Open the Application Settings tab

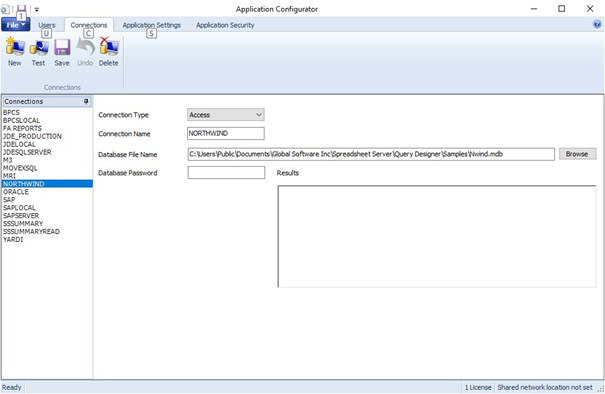point(152,25)
